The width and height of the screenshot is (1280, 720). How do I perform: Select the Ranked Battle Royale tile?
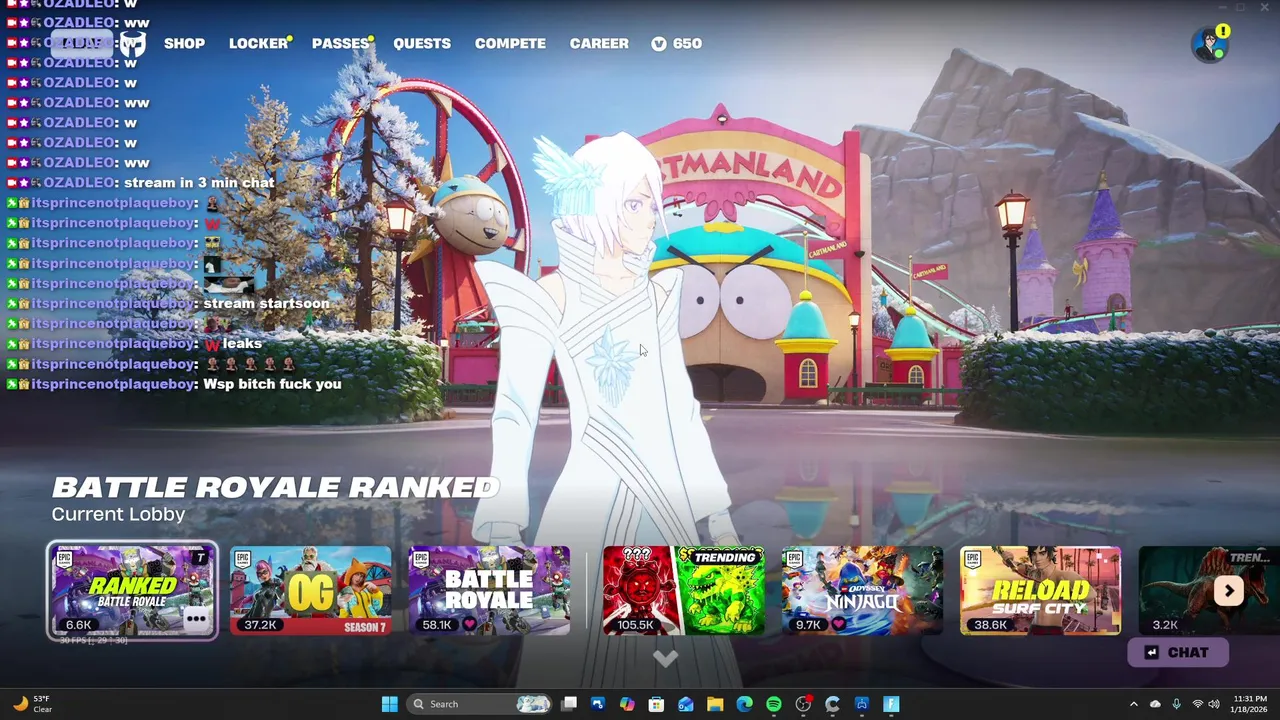tap(132, 590)
